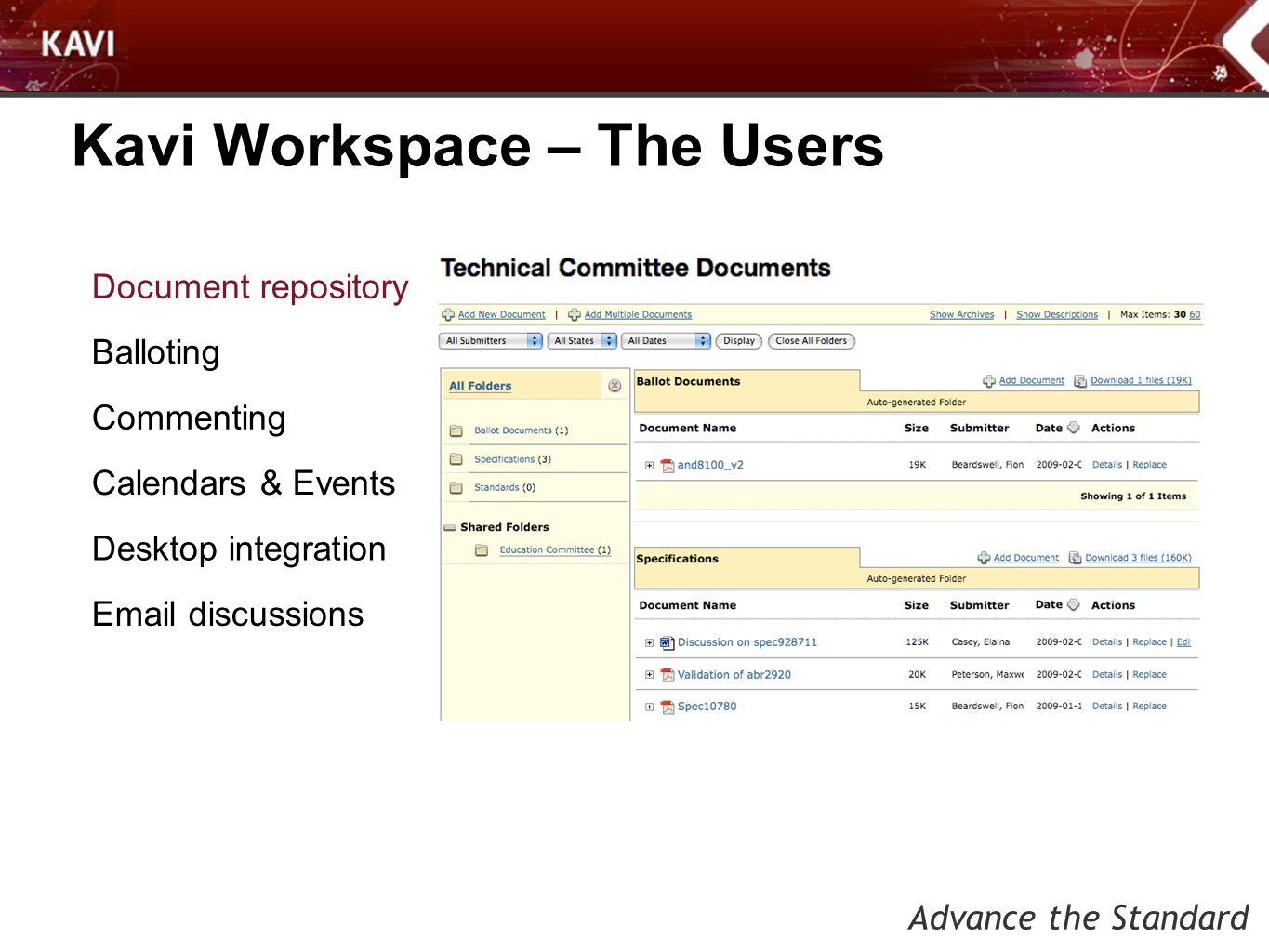Screen dimensions: 1269x952
Task: Open the Discussion on spec928711 document
Action: tap(747, 642)
